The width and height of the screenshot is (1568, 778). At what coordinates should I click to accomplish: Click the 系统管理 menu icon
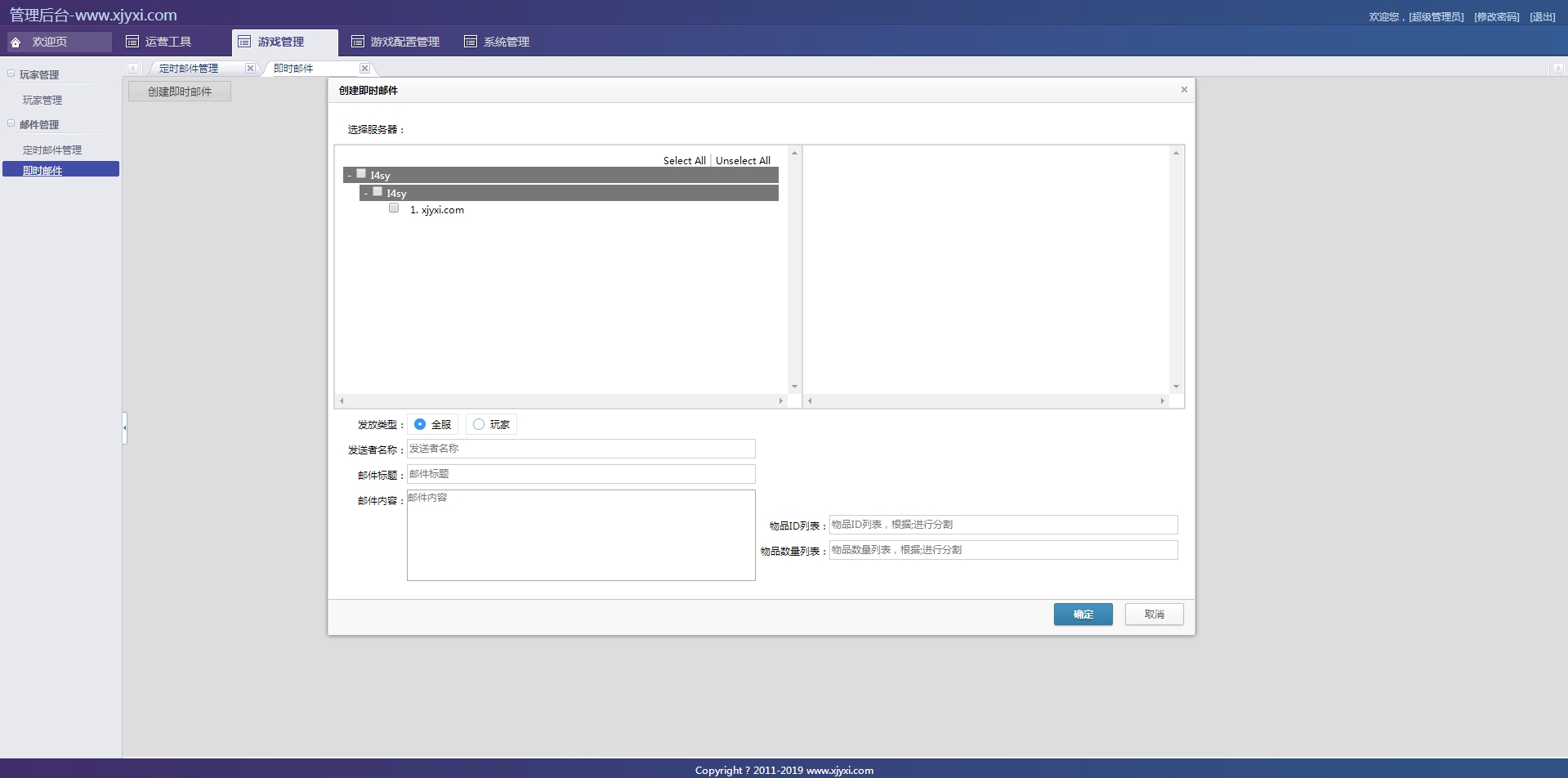pyautogui.click(x=471, y=42)
